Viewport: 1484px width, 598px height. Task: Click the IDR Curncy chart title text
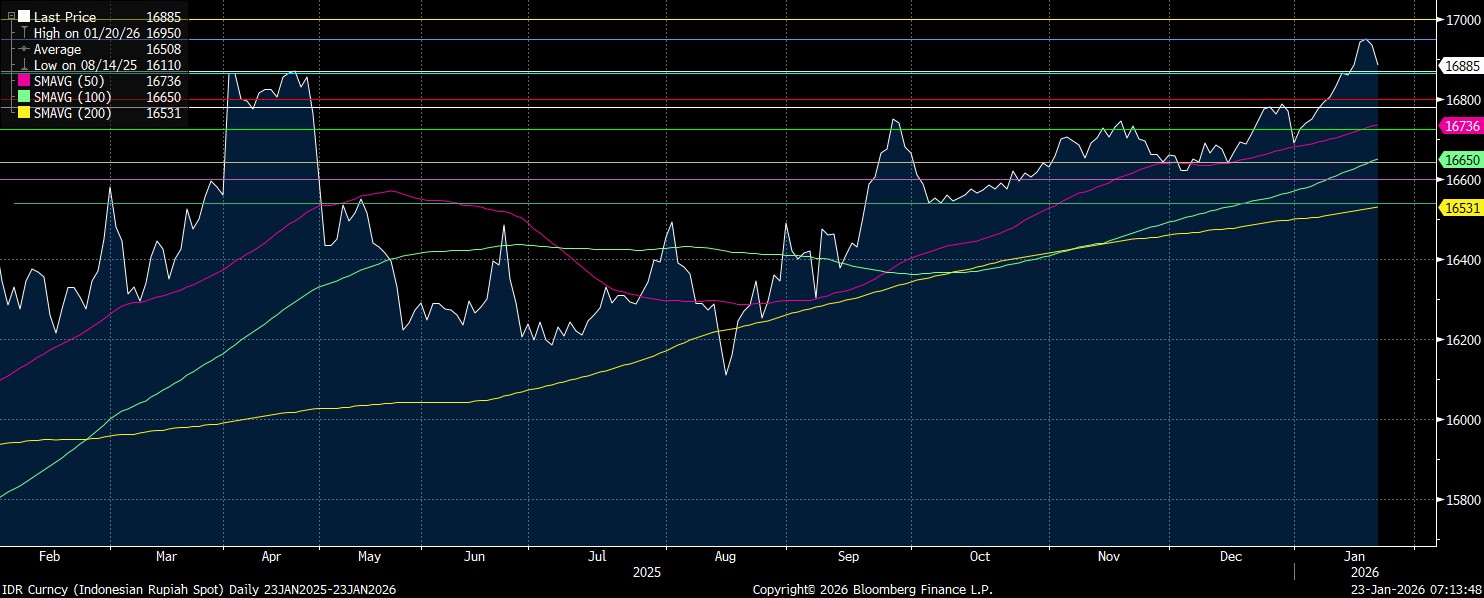pyautogui.click(x=198, y=589)
